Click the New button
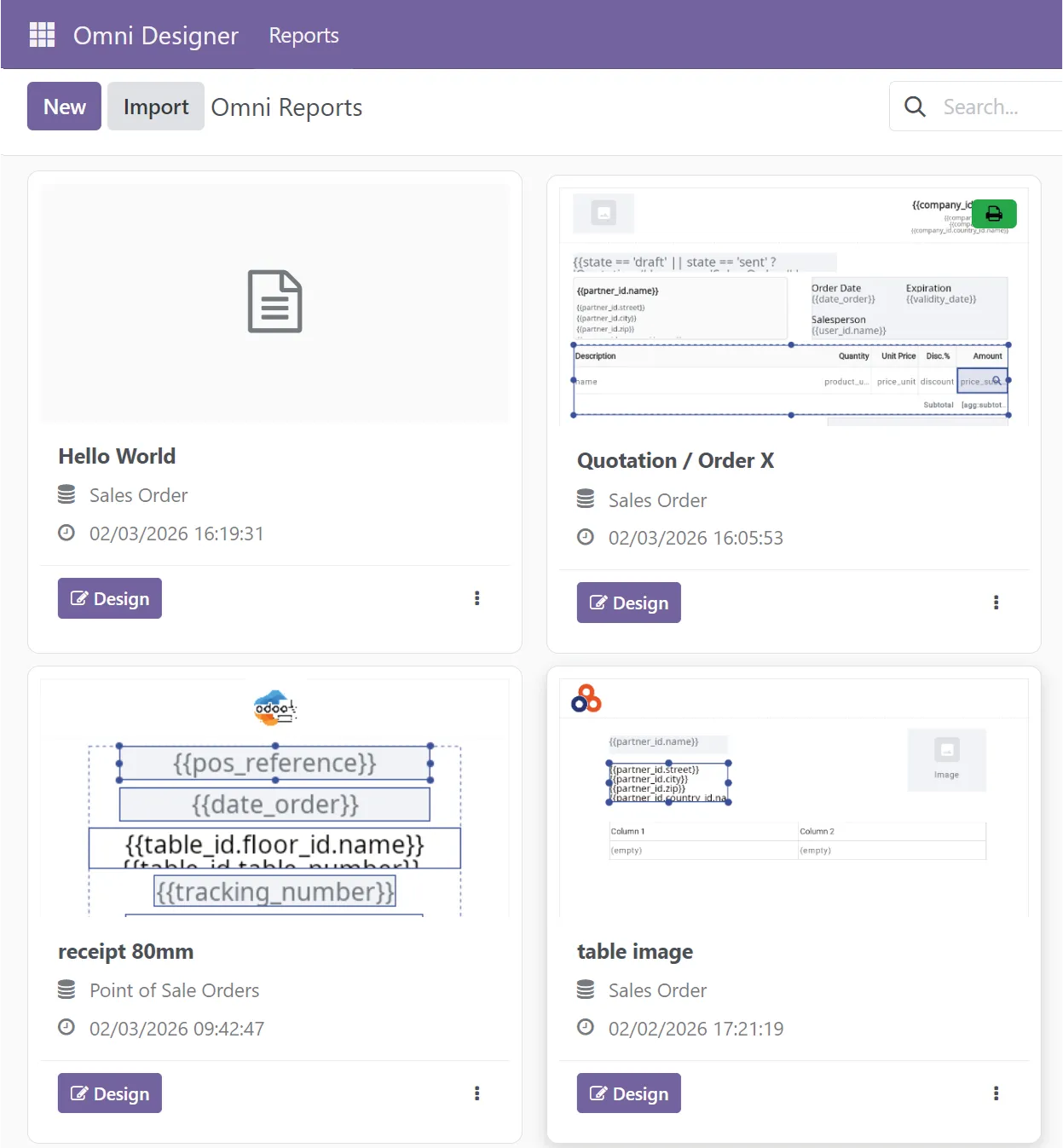 (x=63, y=106)
